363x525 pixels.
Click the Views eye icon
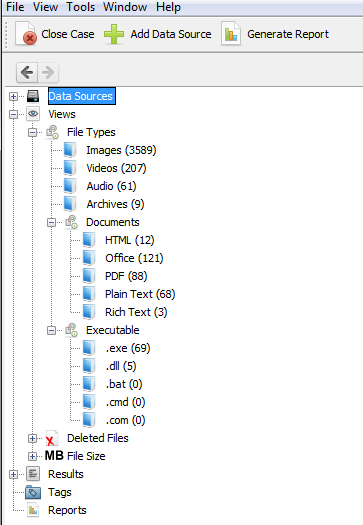click(x=33, y=114)
